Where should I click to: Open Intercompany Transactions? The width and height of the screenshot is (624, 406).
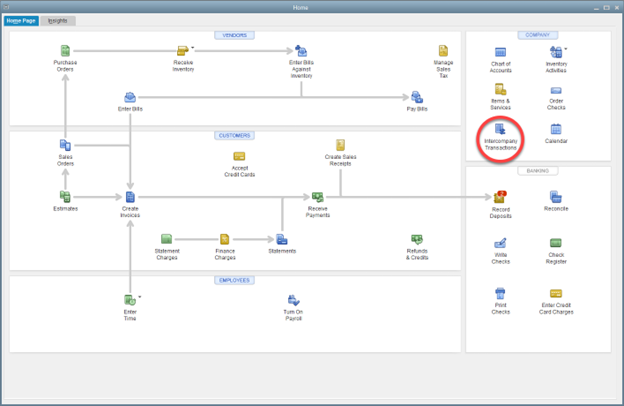click(x=500, y=130)
